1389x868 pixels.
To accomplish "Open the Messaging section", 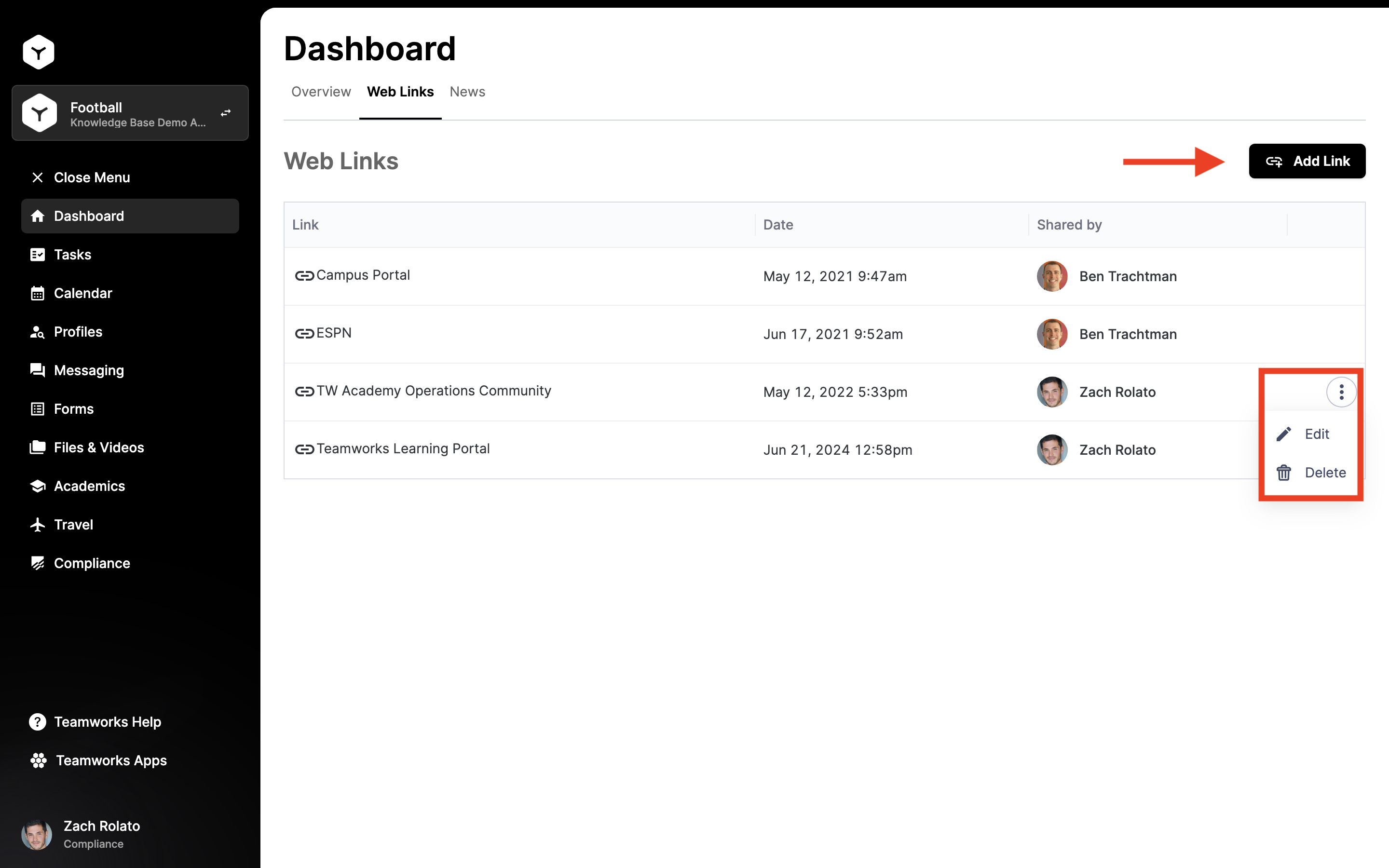I will (88, 370).
